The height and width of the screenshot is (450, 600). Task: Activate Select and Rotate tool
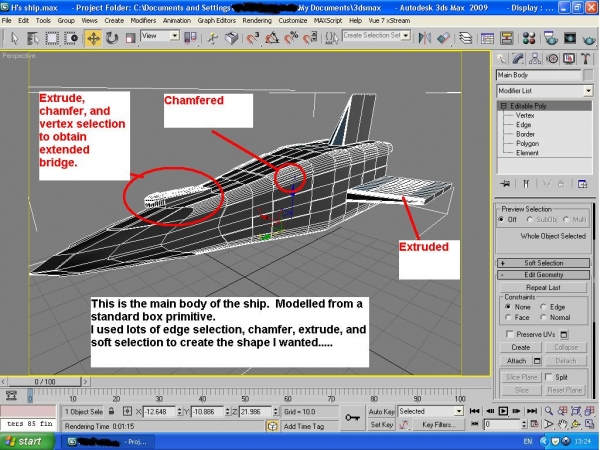click(x=112, y=38)
